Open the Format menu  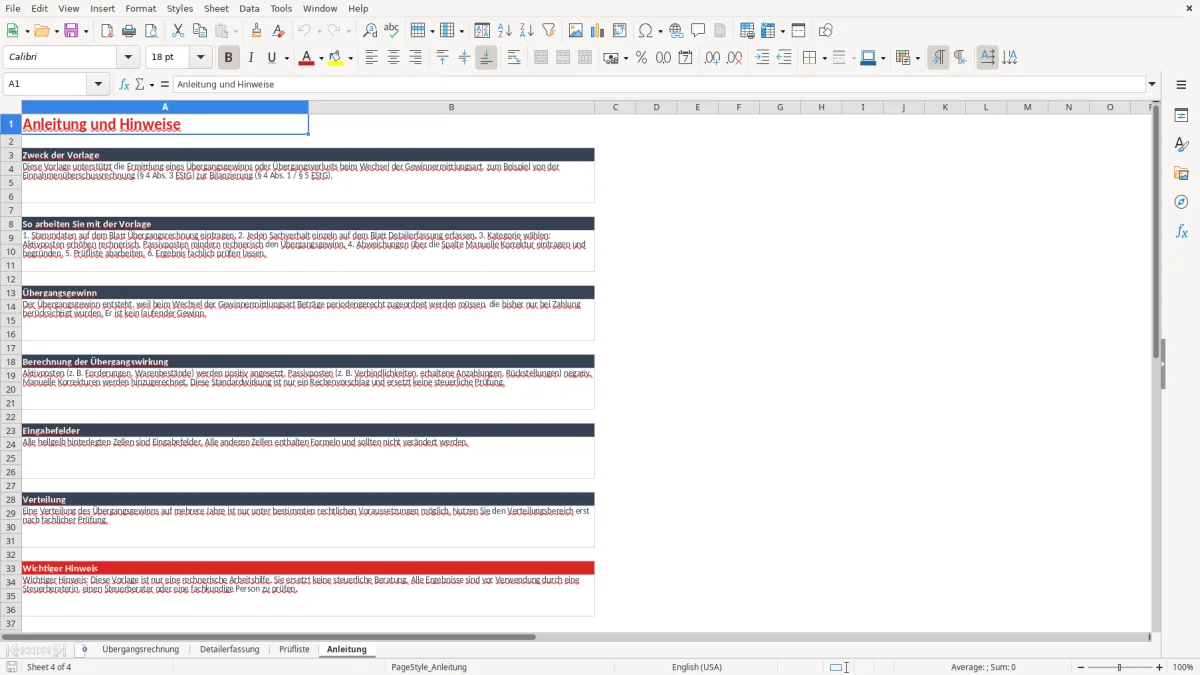click(140, 8)
